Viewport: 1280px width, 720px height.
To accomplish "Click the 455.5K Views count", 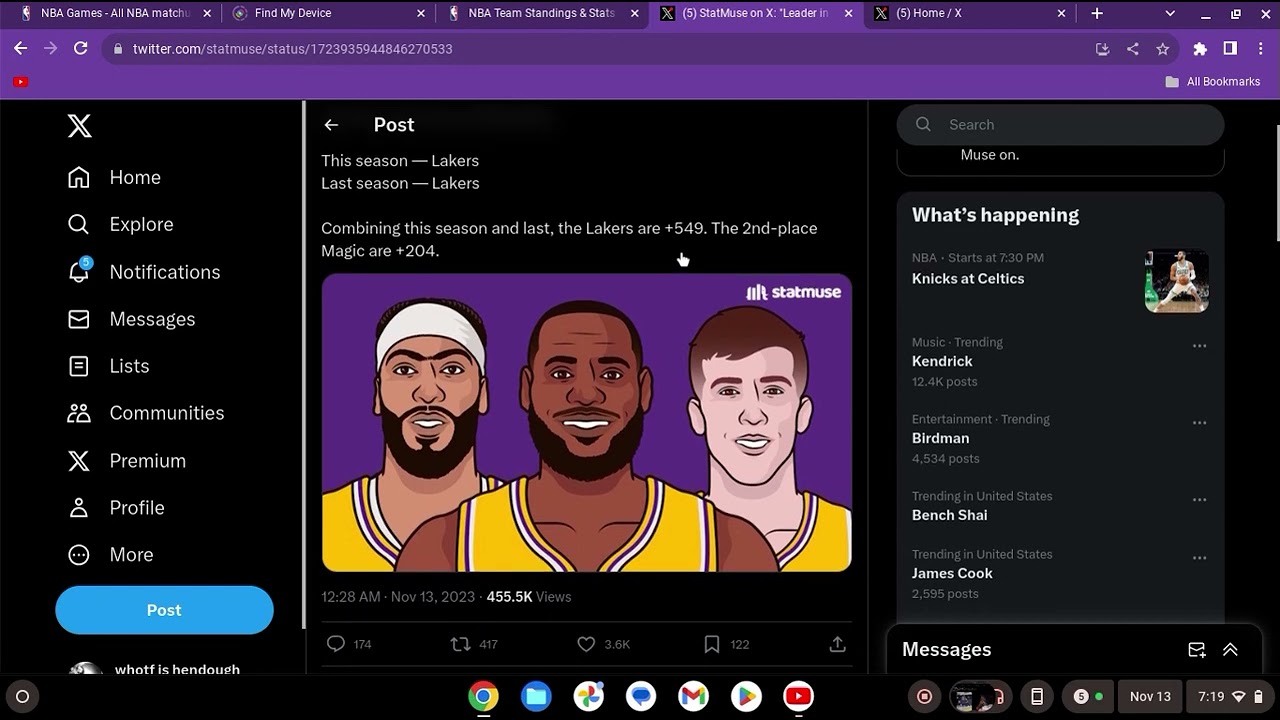I will 528,597.
